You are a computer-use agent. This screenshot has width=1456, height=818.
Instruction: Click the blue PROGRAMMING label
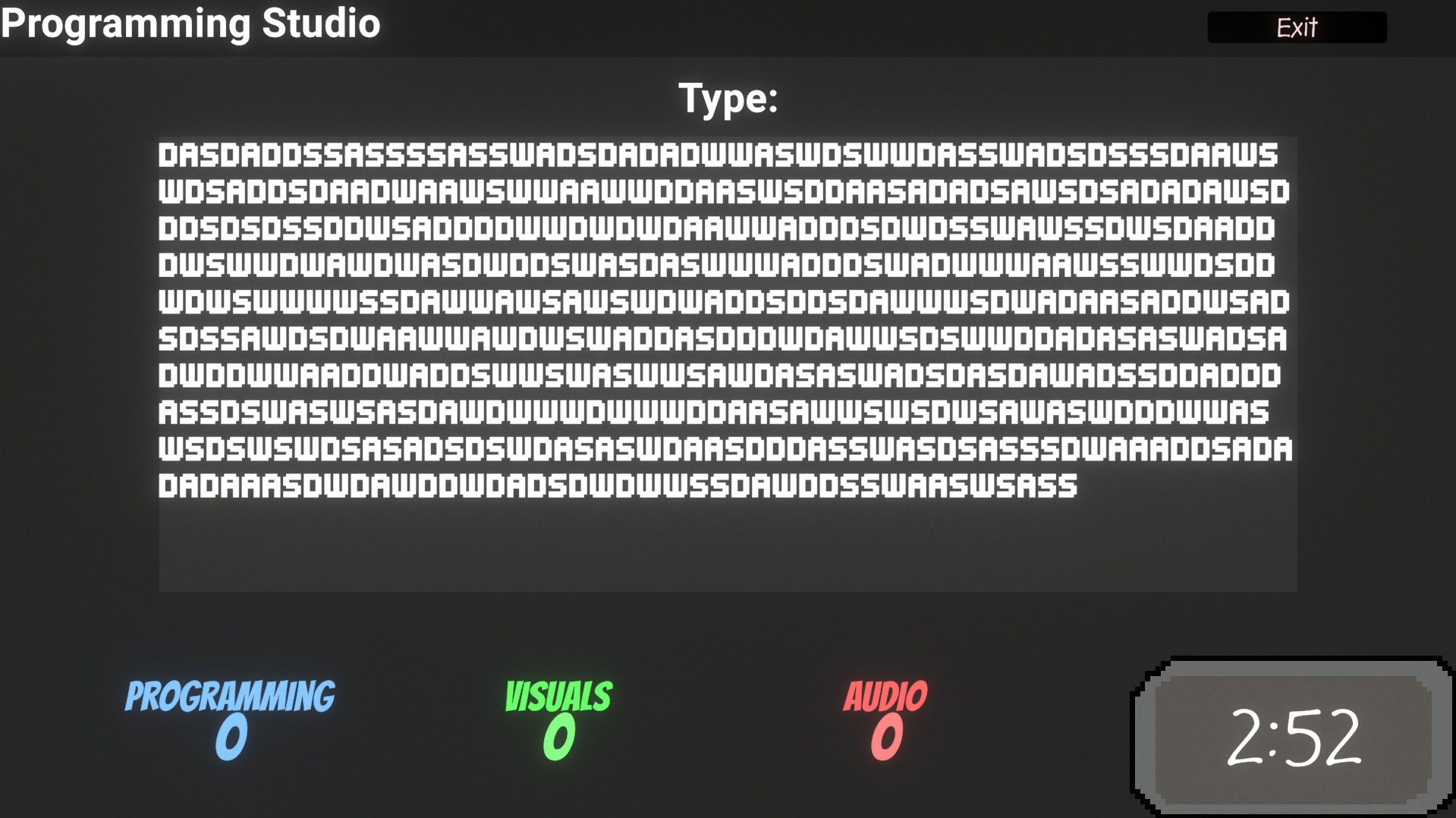pos(230,697)
